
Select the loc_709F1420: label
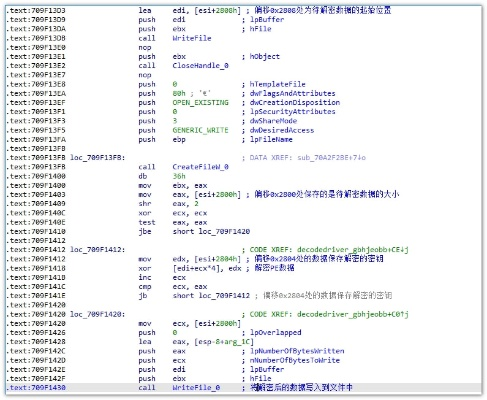[x=97, y=314]
